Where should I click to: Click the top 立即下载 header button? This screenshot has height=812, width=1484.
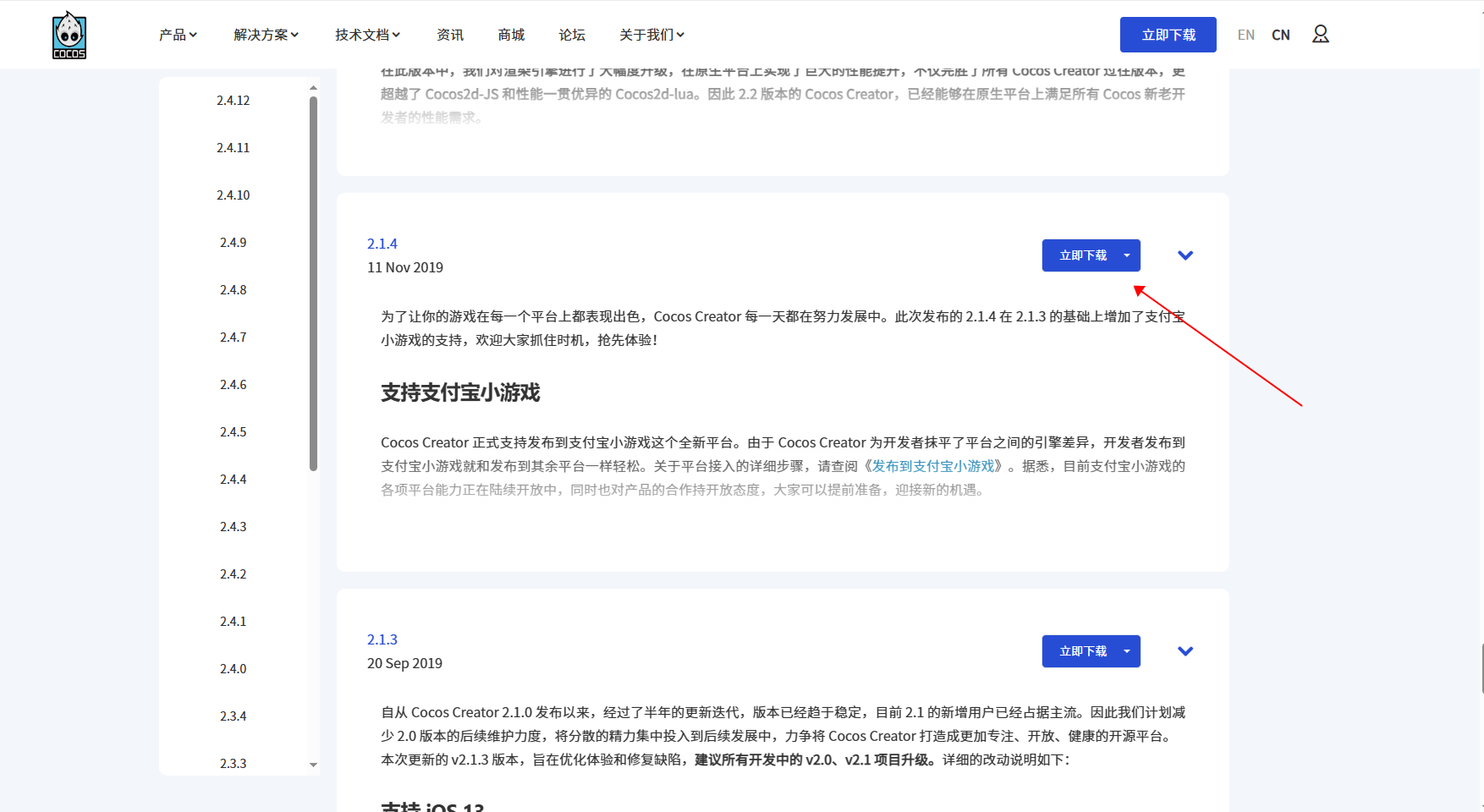(x=1168, y=35)
